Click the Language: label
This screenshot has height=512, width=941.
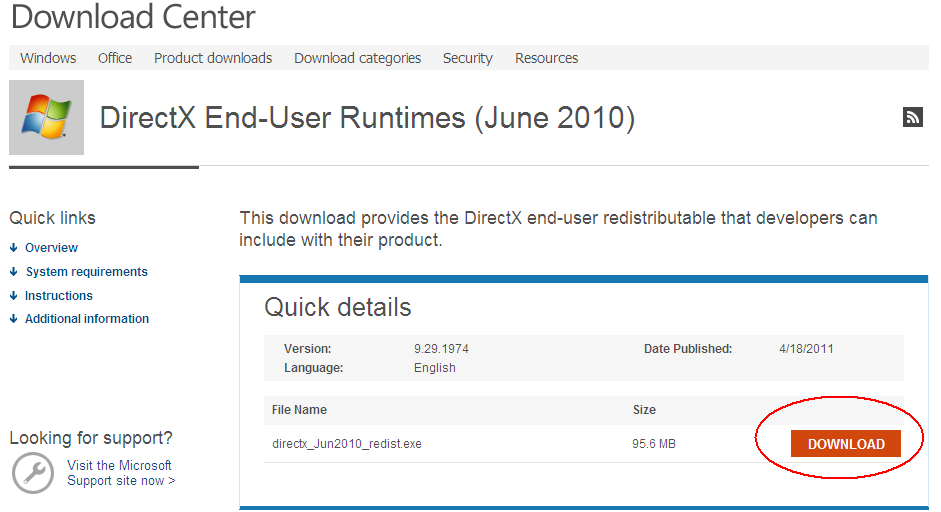[313, 368]
